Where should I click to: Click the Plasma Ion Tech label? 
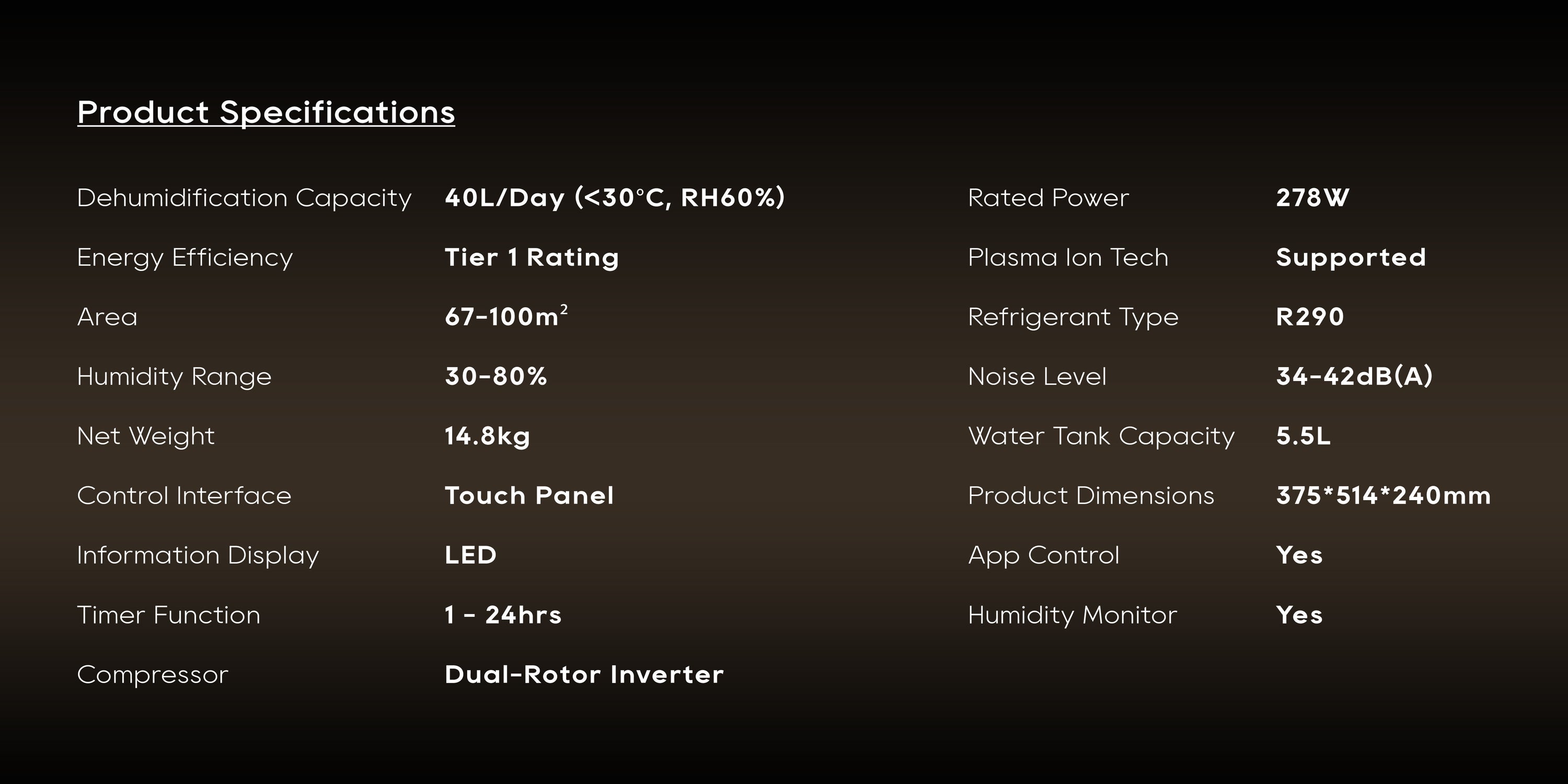pos(1068,258)
